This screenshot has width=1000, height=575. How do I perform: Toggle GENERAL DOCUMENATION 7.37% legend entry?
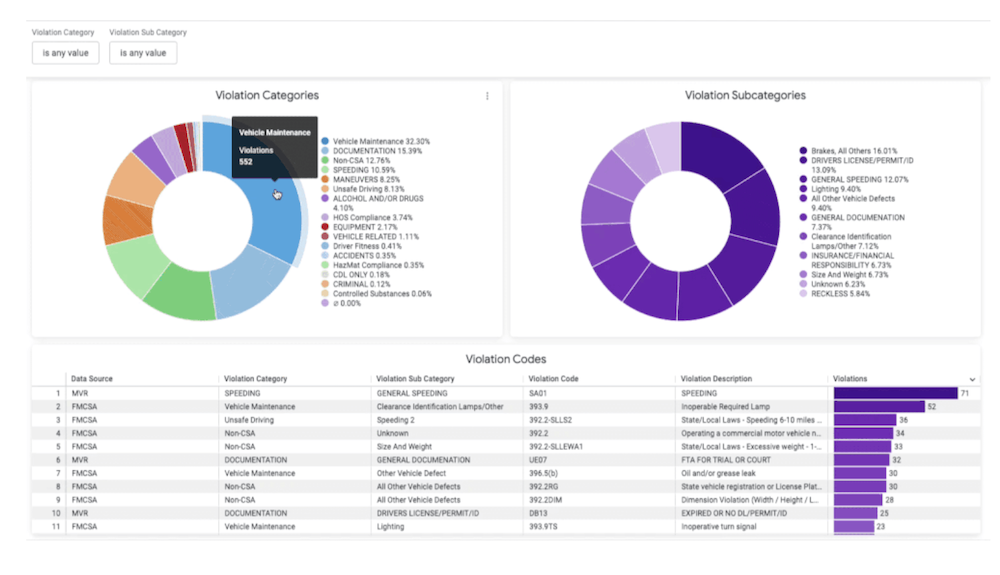(853, 222)
